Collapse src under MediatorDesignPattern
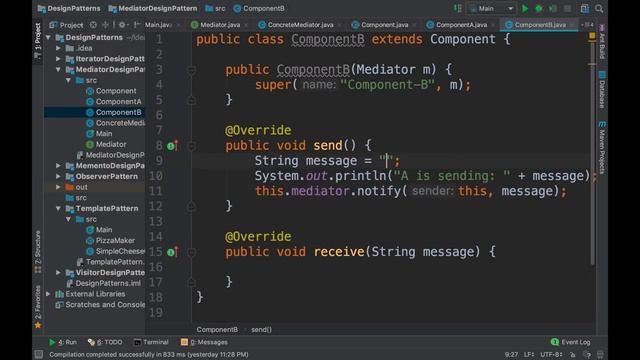Image resolution: width=640 pixels, height=360 pixels. 68,80
